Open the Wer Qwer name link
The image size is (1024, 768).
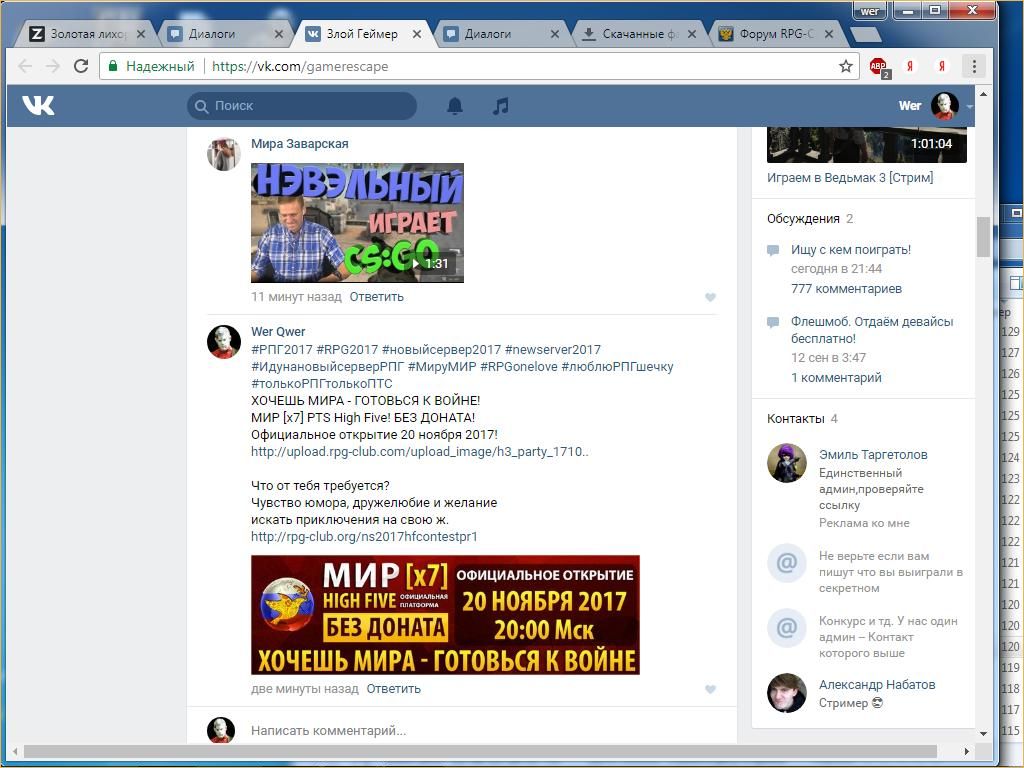[x=278, y=332]
